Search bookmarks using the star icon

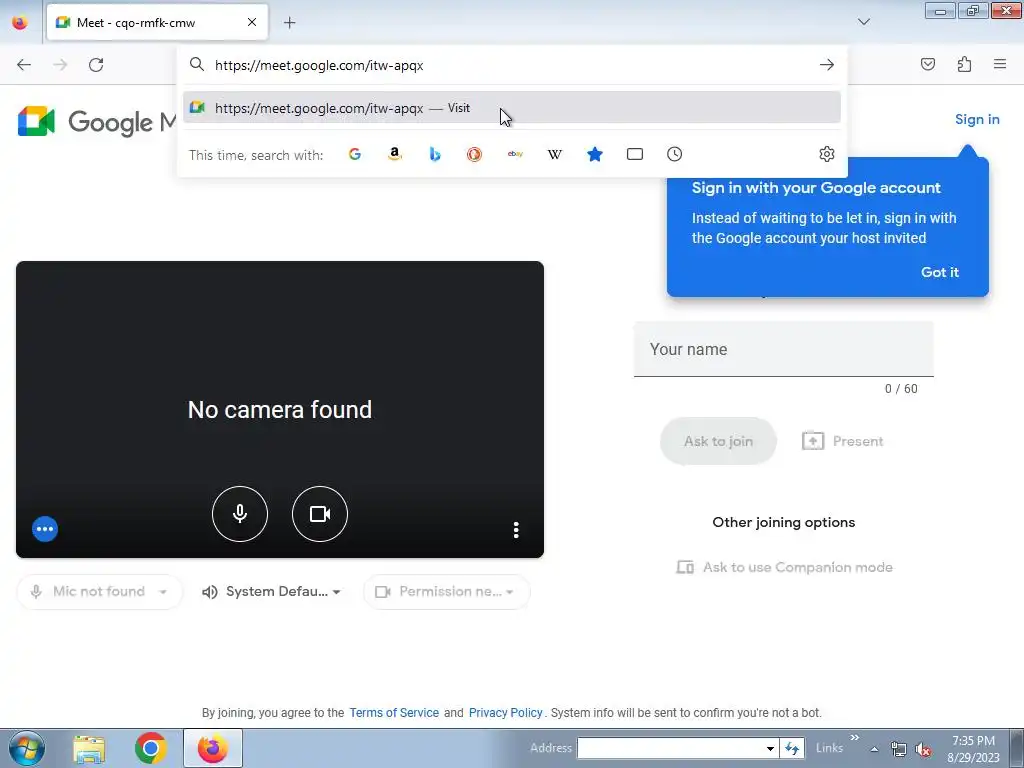pos(595,154)
